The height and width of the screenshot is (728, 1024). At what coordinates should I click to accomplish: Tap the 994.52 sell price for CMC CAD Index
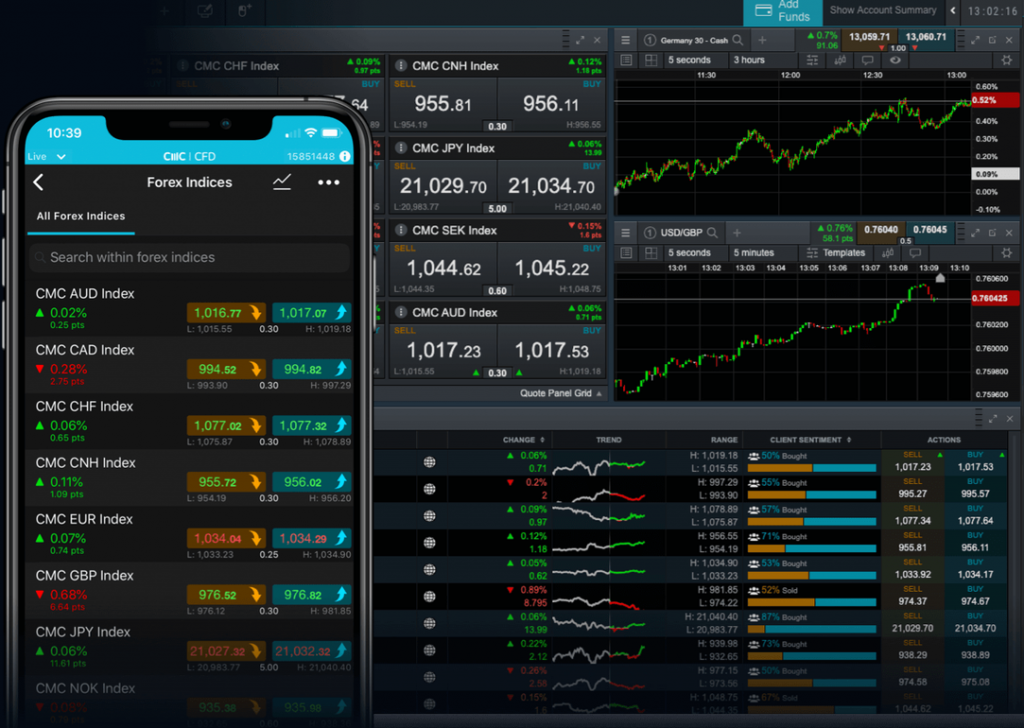[226, 369]
